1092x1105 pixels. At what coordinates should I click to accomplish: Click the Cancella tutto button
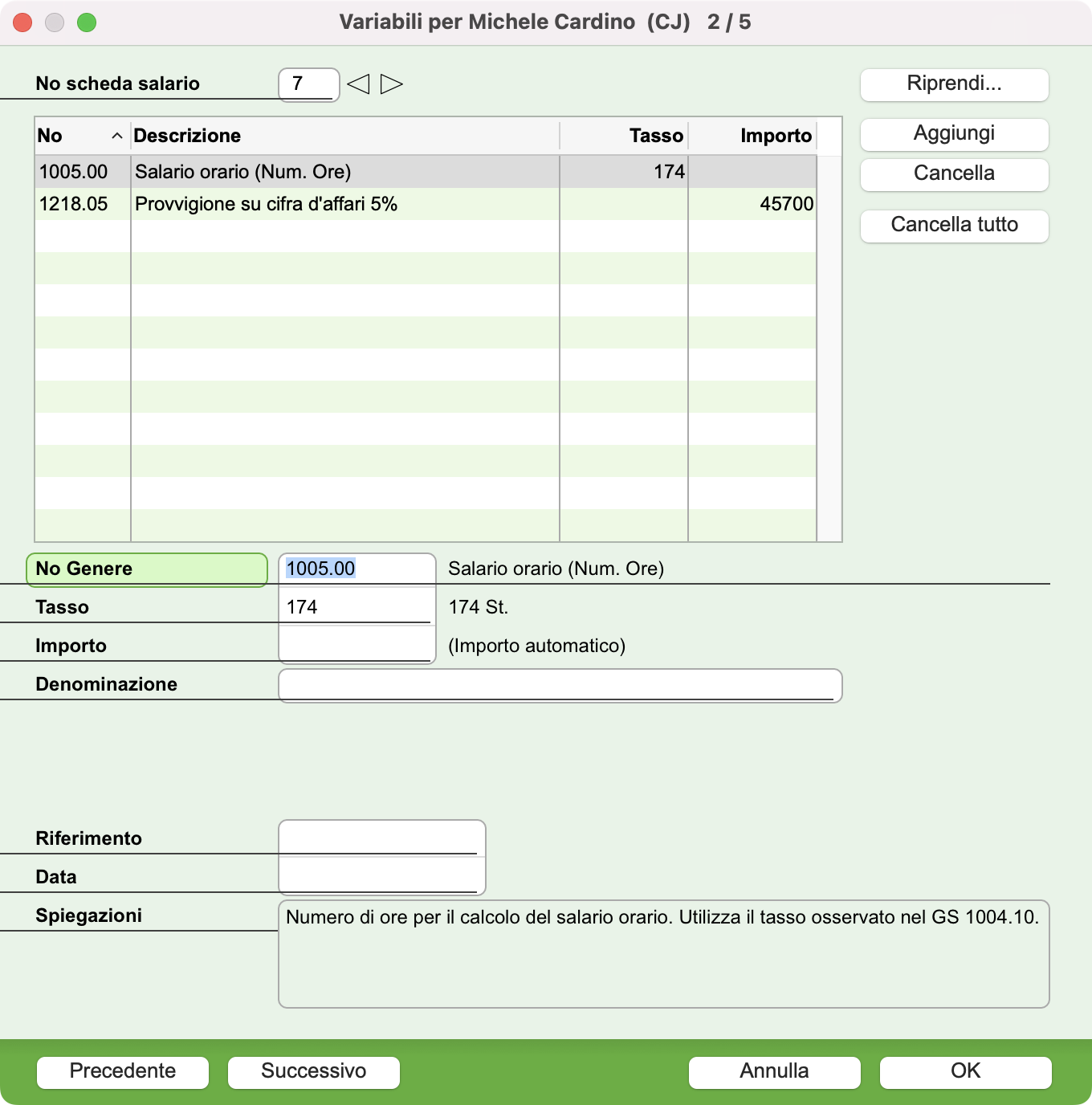pos(954,226)
